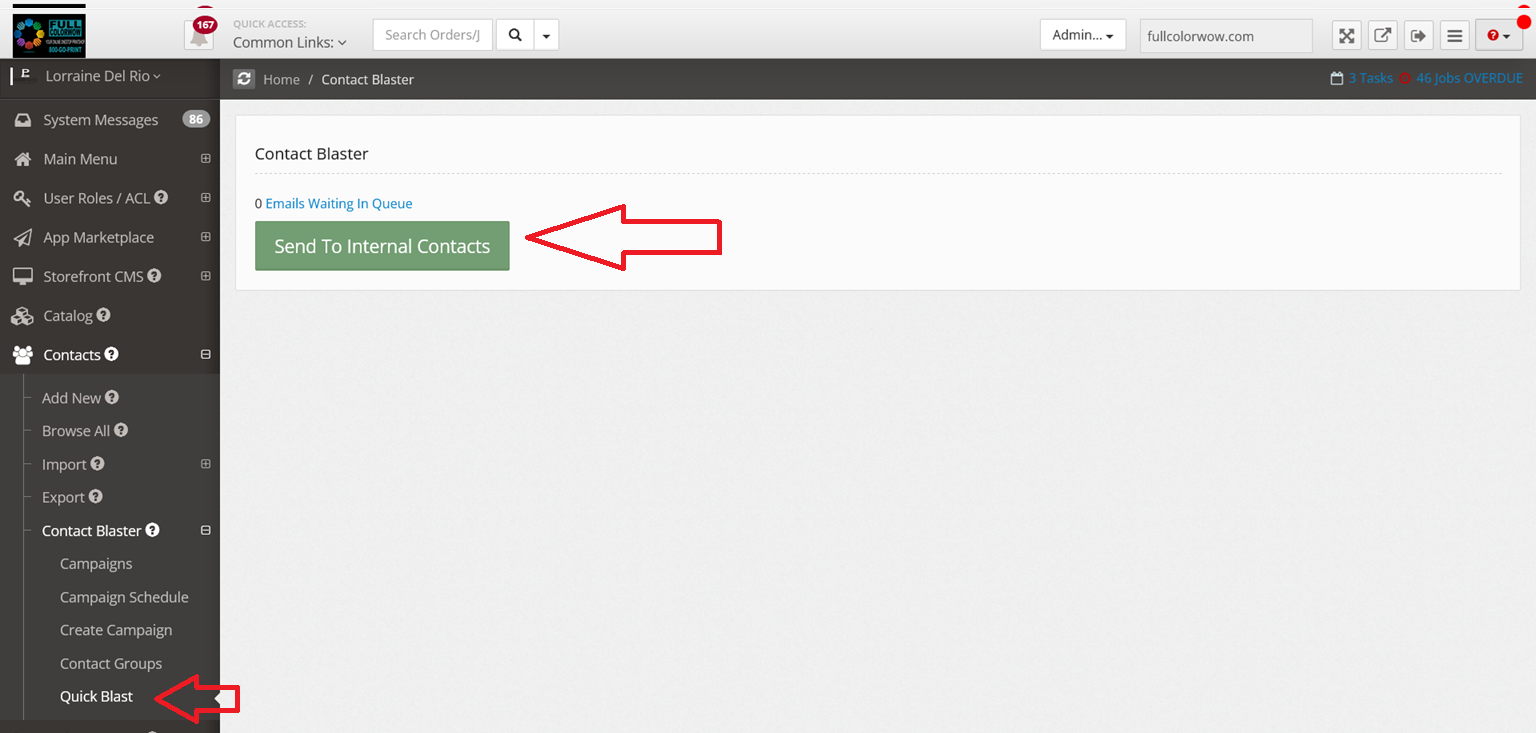
Task: Collapse the Contacts sidebar section
Action: (x=206, y=354)
